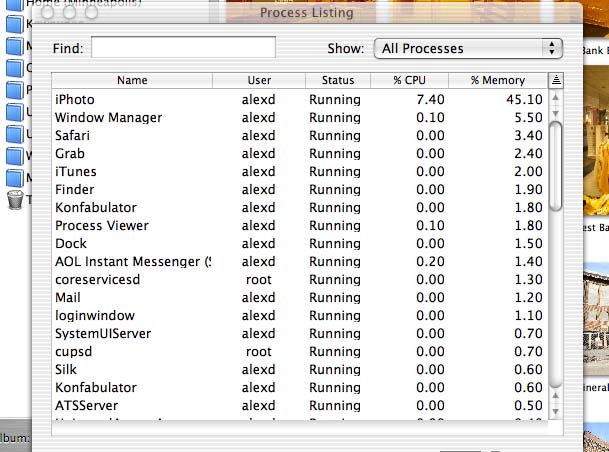The width and height of the screenshot is (609, 452).
Task: Select the cupsd process row
Action: coord(299,351)
